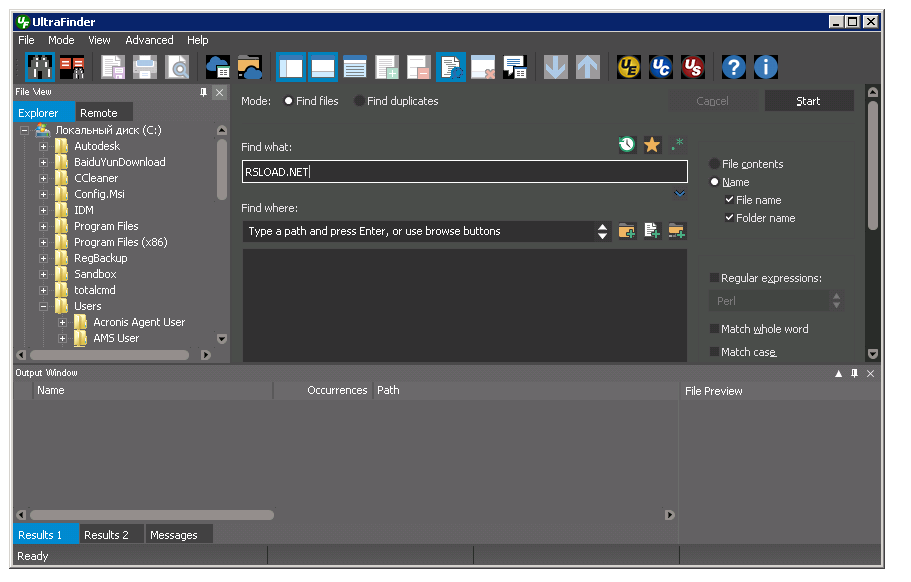Screen dimensions: 911x582
Task: Expand the Acronis Agent User folder
Action: click(x=63, y=322)
